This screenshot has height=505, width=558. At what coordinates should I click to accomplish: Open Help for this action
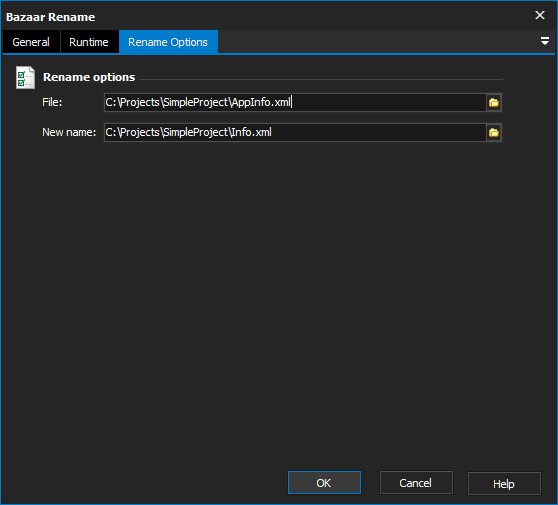[504, 483]
